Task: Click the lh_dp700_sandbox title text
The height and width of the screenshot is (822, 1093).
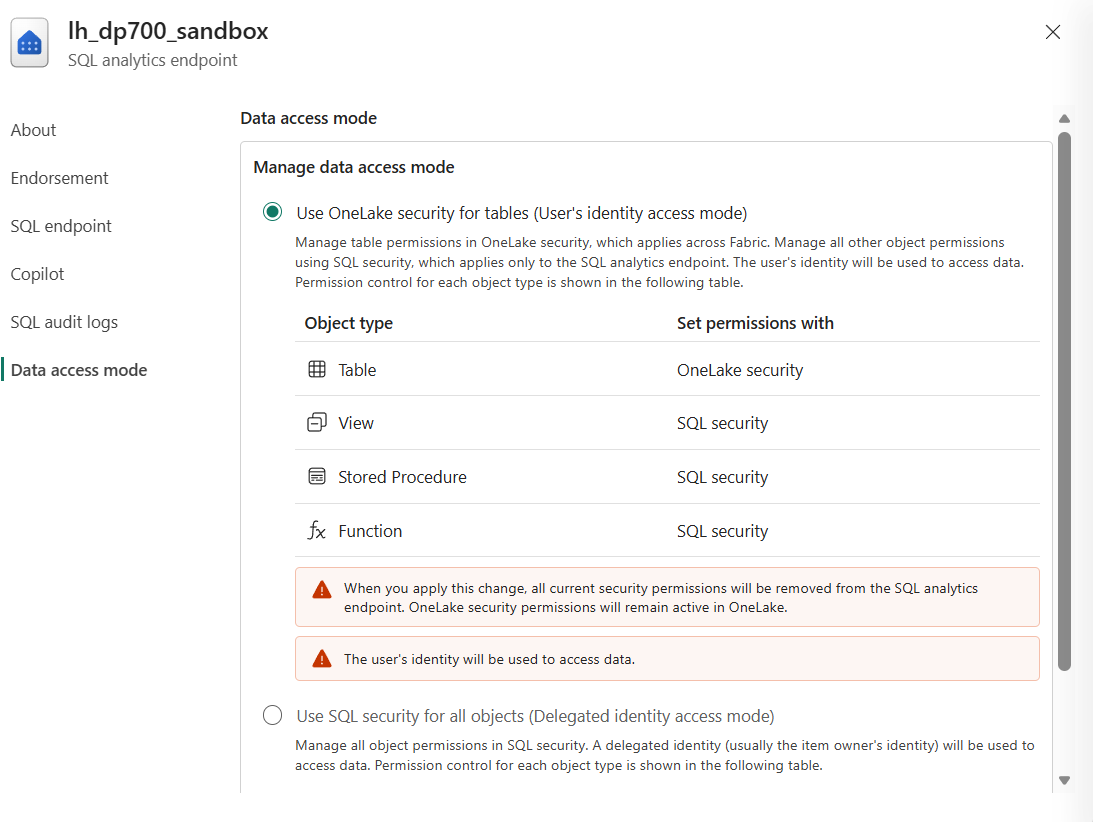Action: coord(168,31)
